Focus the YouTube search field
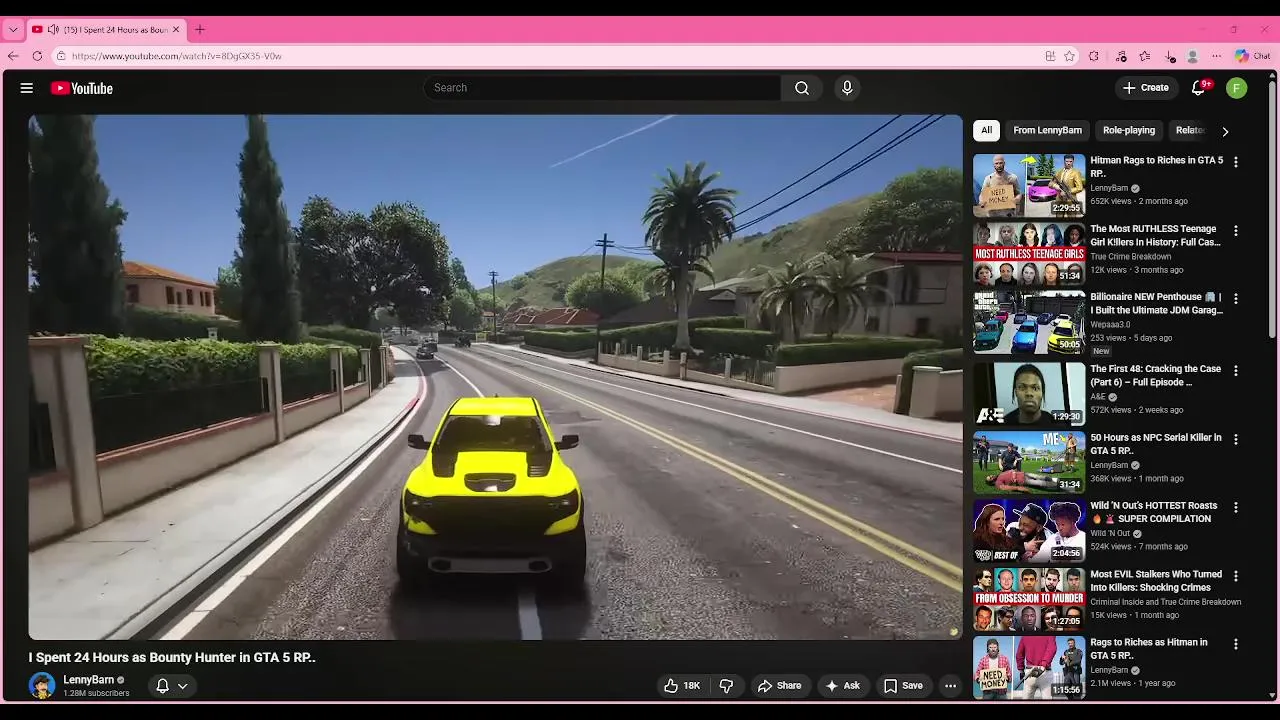Screen dimensions: 1280x720 click(x=602, y=88)
